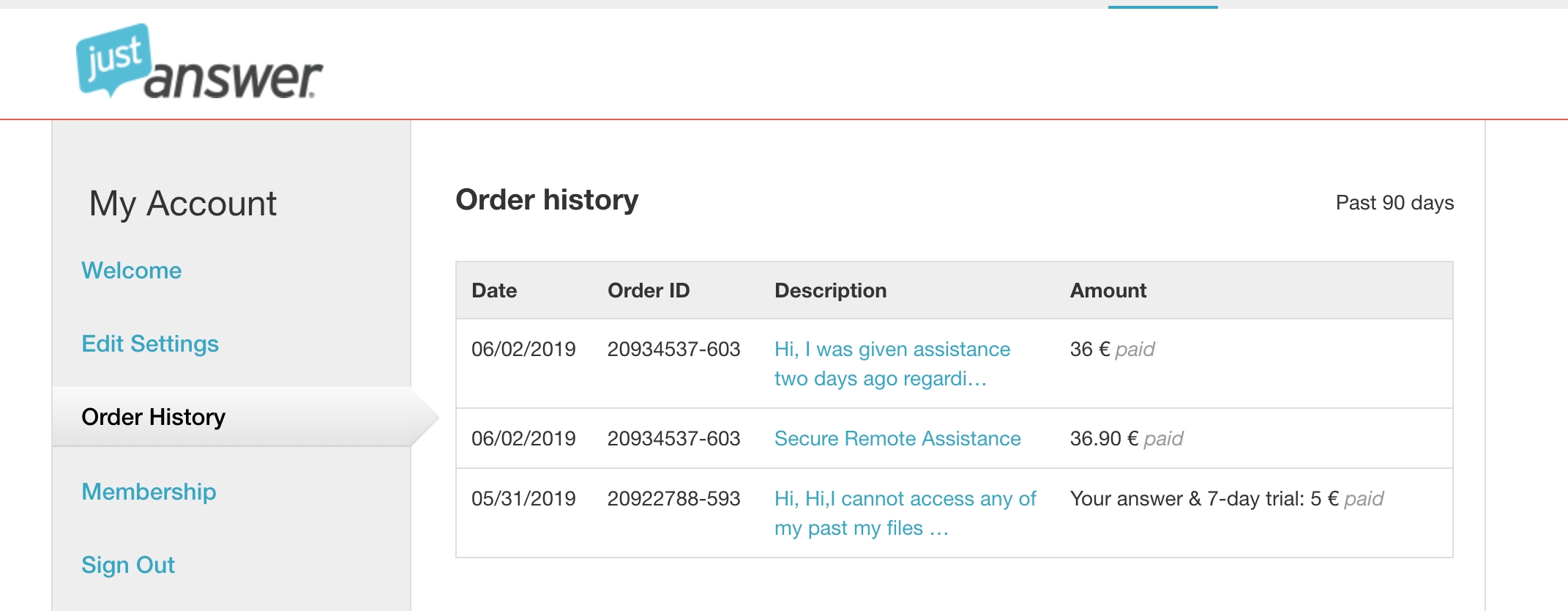This screenshot has width=1568, height=611.
Task: Open the 'cannot access any of my past files' order
Action: [x=905, y=512]
